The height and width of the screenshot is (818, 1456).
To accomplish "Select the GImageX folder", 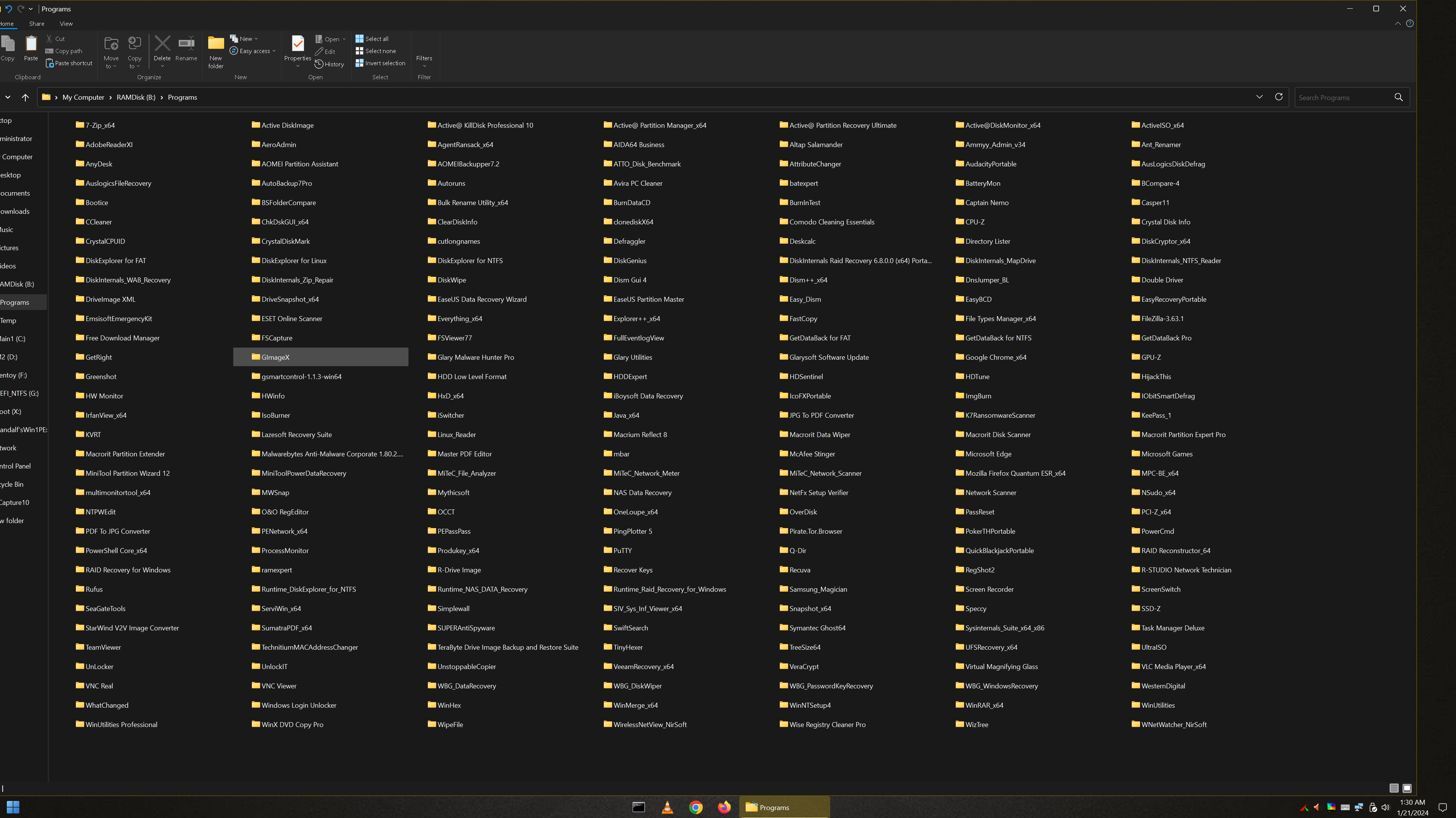I will tap(320, 357).
